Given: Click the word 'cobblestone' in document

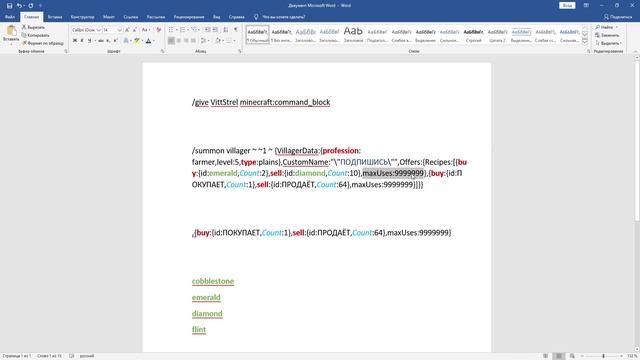Looking at the screenshot, I should pos(213,281).
